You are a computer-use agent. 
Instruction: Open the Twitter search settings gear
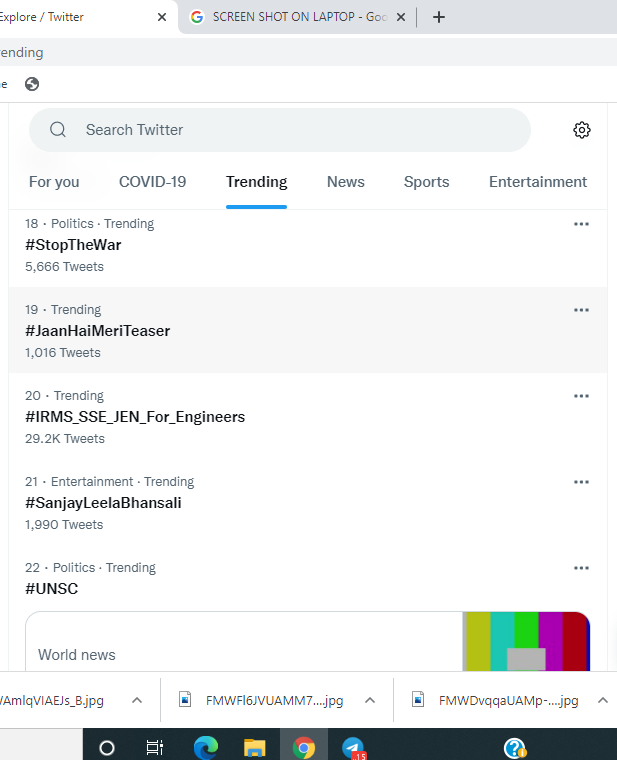582,130
